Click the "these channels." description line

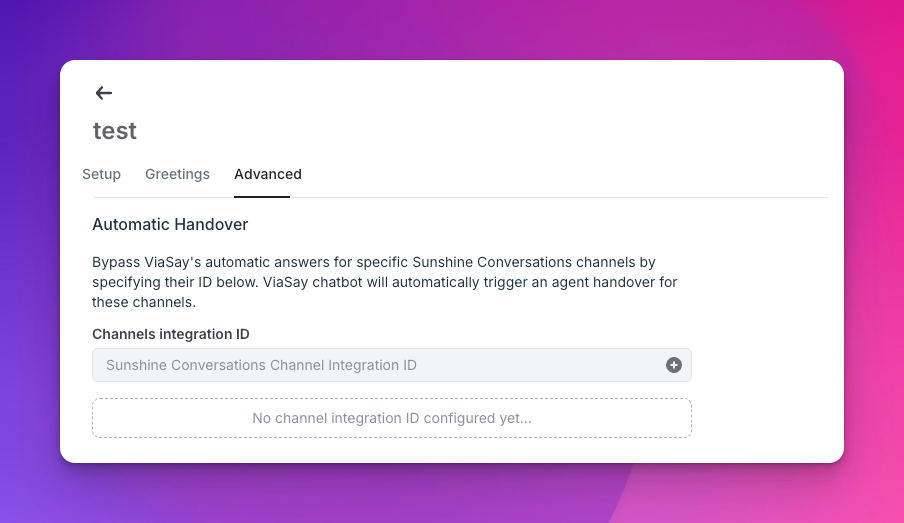pyautogui.click(x=143, y=302)
